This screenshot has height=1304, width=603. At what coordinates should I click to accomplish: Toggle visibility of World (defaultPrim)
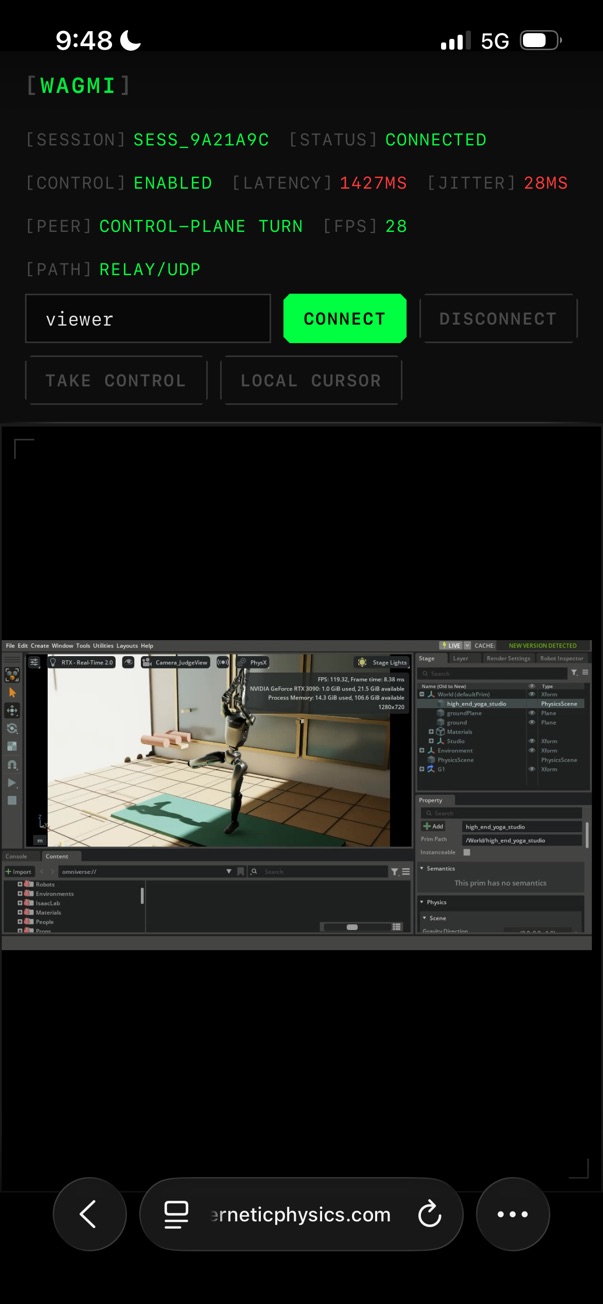[x=532, y=694]
